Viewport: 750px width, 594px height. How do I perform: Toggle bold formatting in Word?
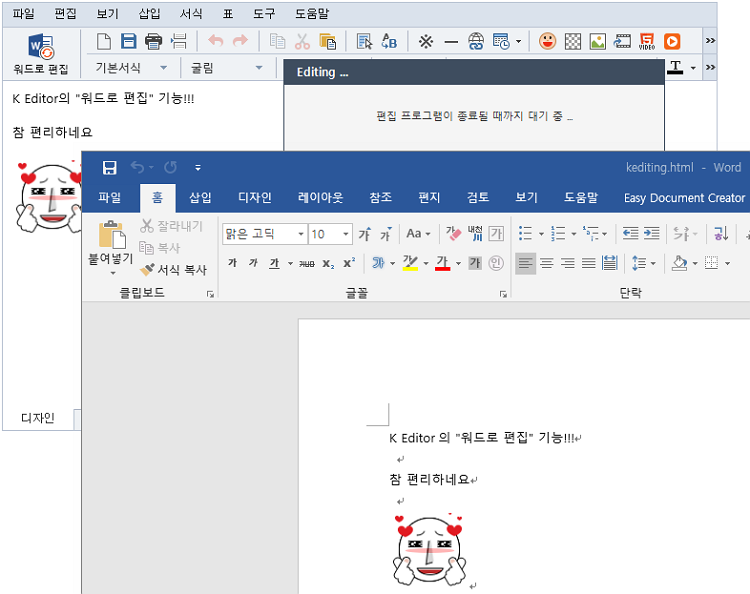(232, 263)
